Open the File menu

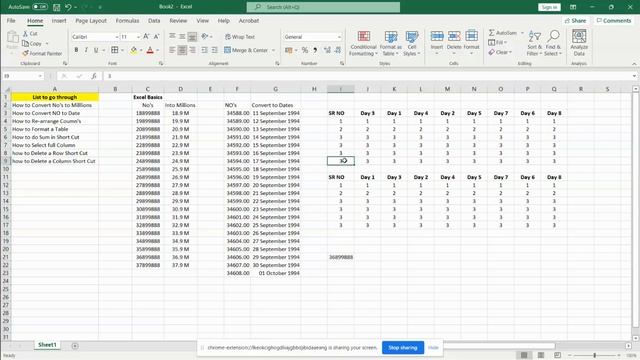11,21
